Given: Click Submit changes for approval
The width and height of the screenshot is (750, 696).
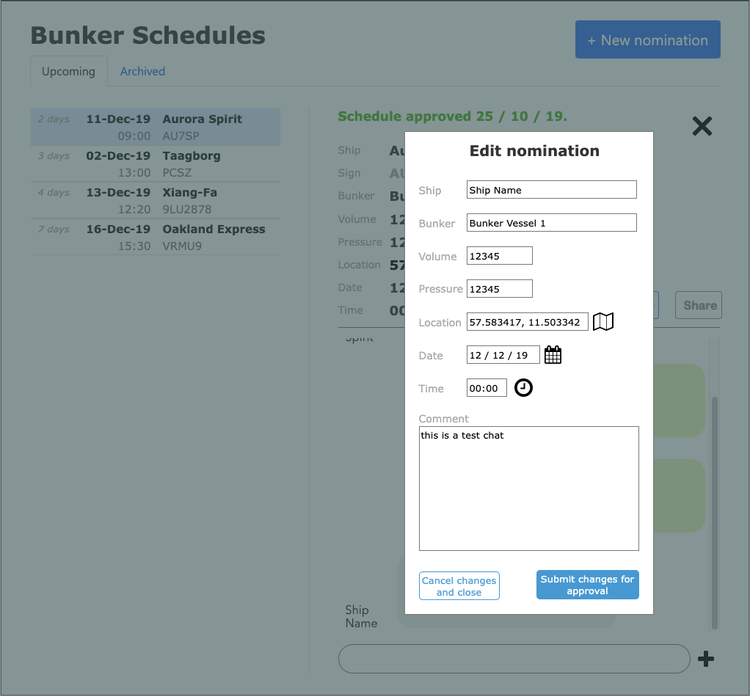Looking at the screenshot, I should point(587,585).
